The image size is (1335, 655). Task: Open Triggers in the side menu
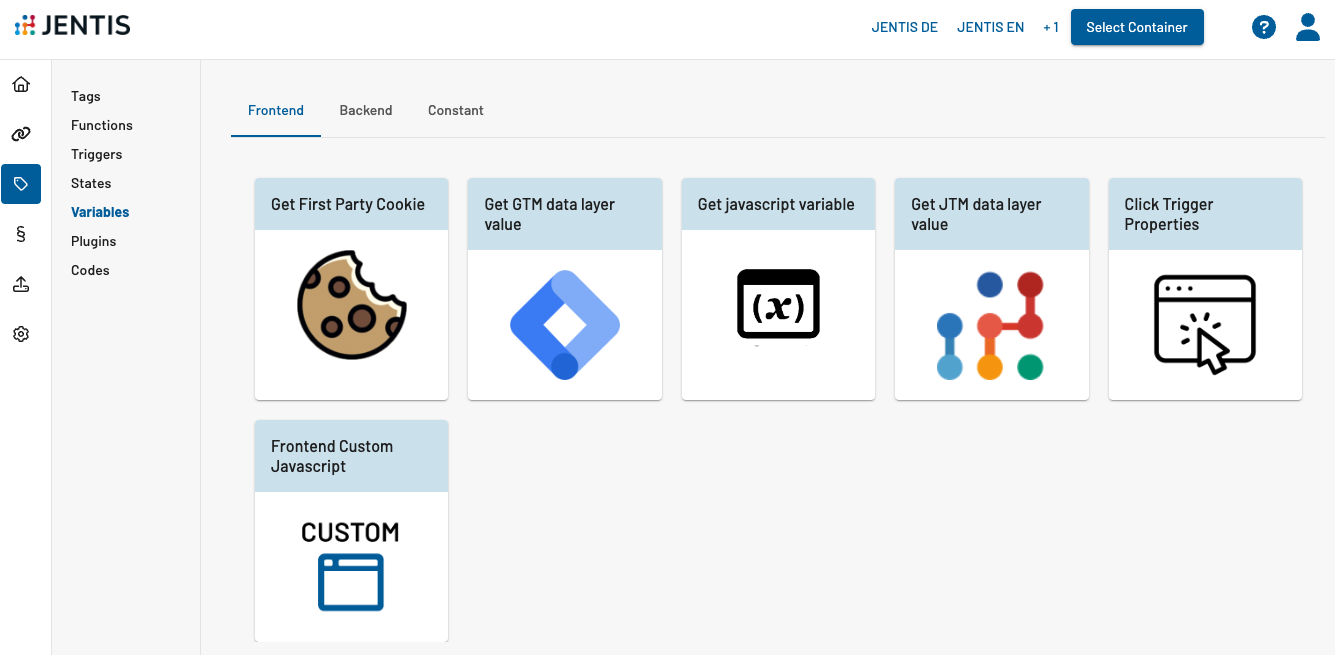click(97, 154)
